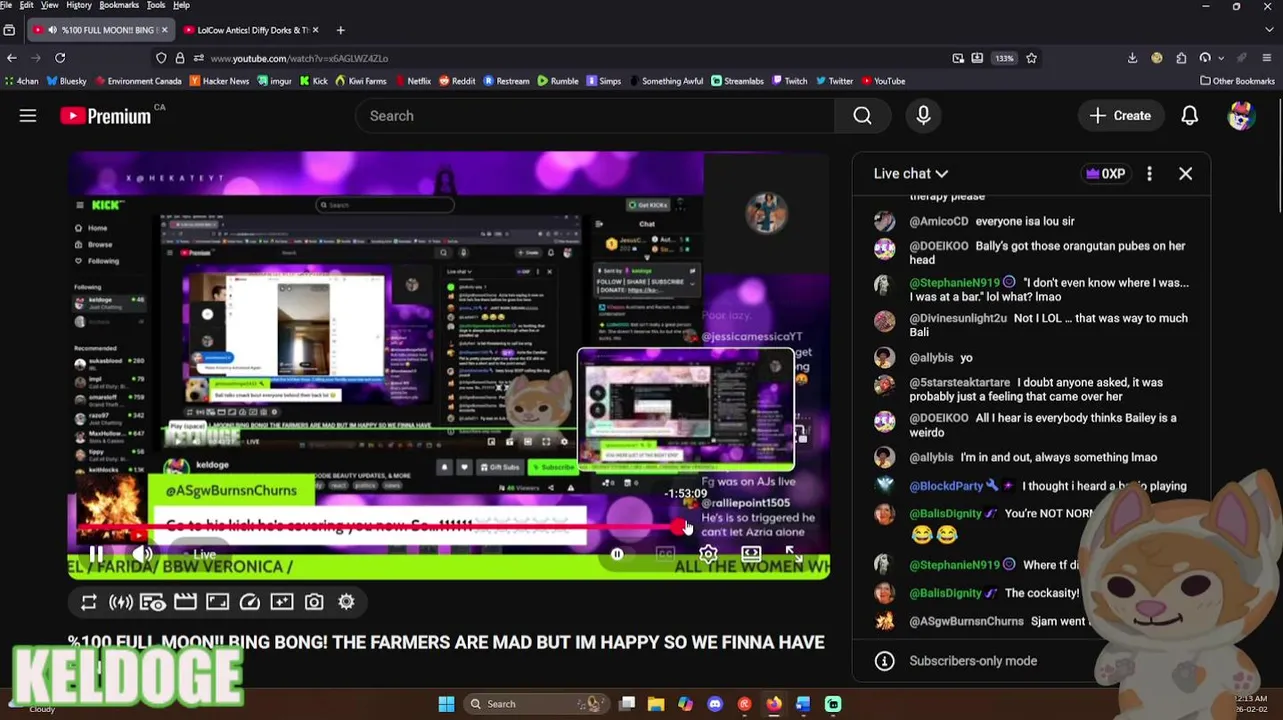Take a screenshot with the camera icon

click(314, 602)
